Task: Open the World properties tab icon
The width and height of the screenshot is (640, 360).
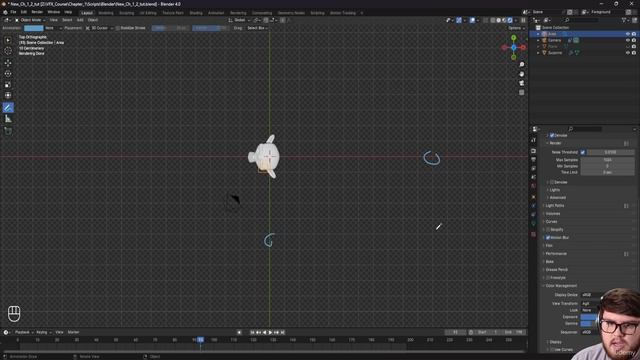Action: click(x=533, y=186)
